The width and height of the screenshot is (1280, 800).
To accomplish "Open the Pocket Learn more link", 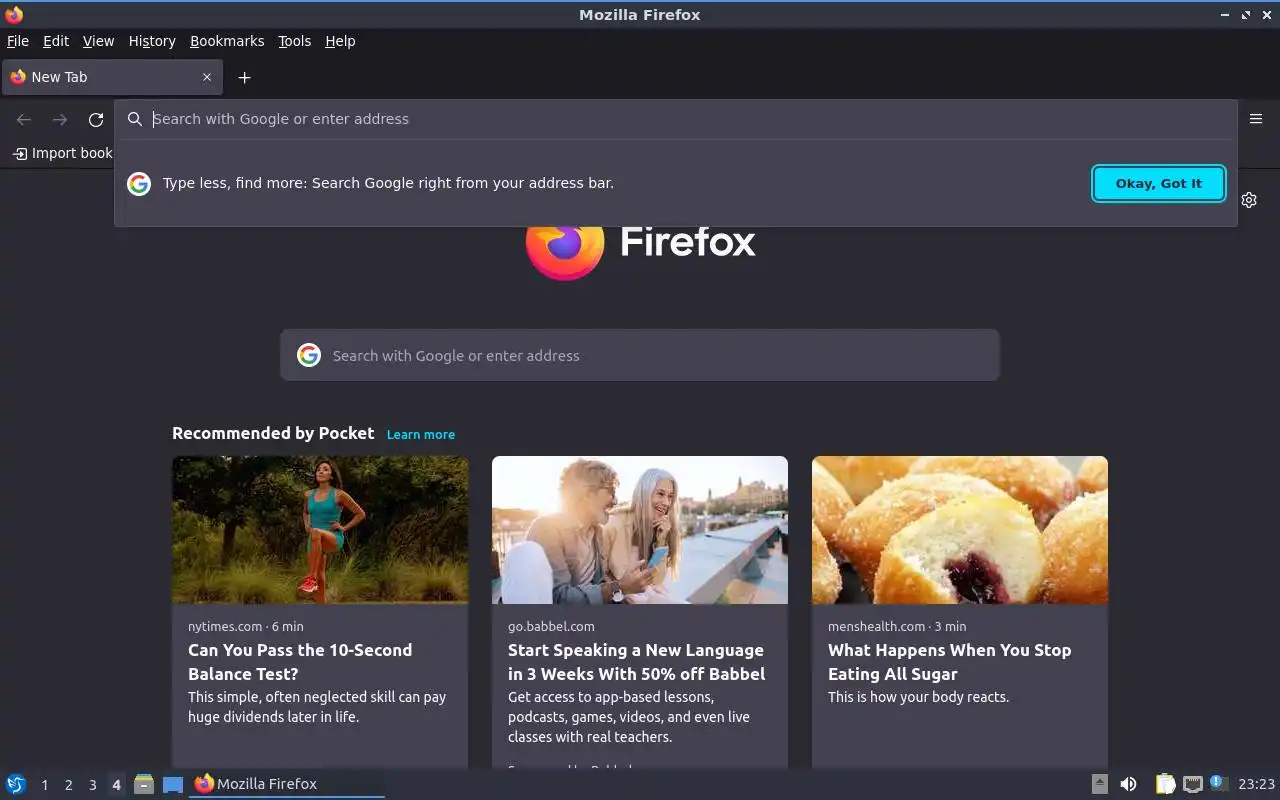I will 421,434.
